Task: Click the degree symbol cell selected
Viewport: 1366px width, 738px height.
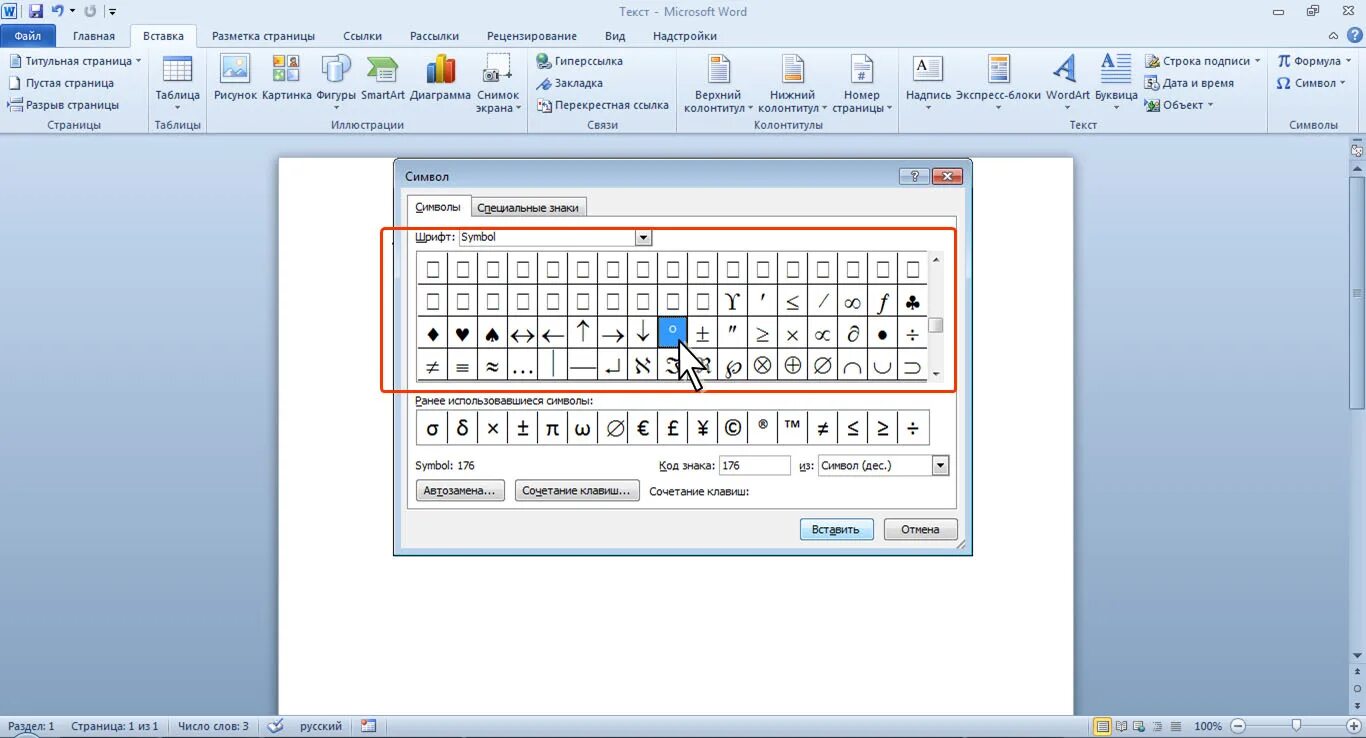Action: (x=672, y=334)
